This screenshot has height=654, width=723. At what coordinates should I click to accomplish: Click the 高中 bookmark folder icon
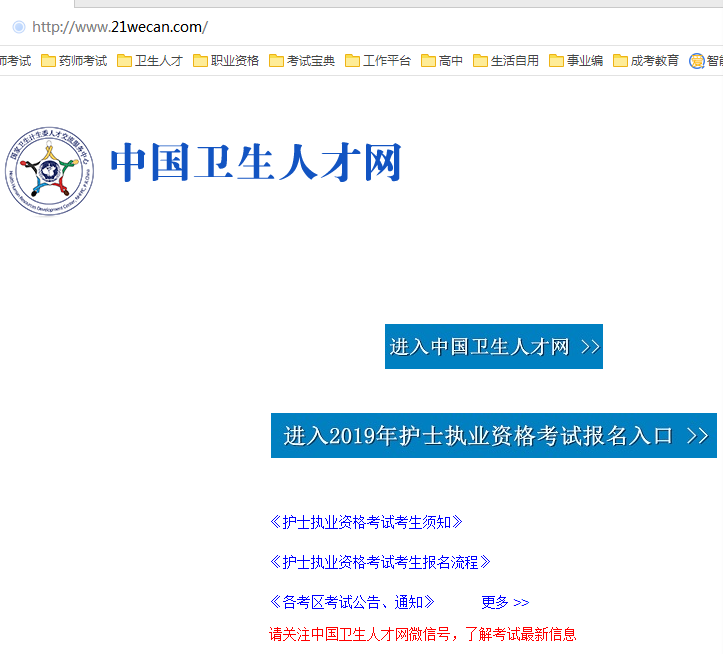click(428, 61)
